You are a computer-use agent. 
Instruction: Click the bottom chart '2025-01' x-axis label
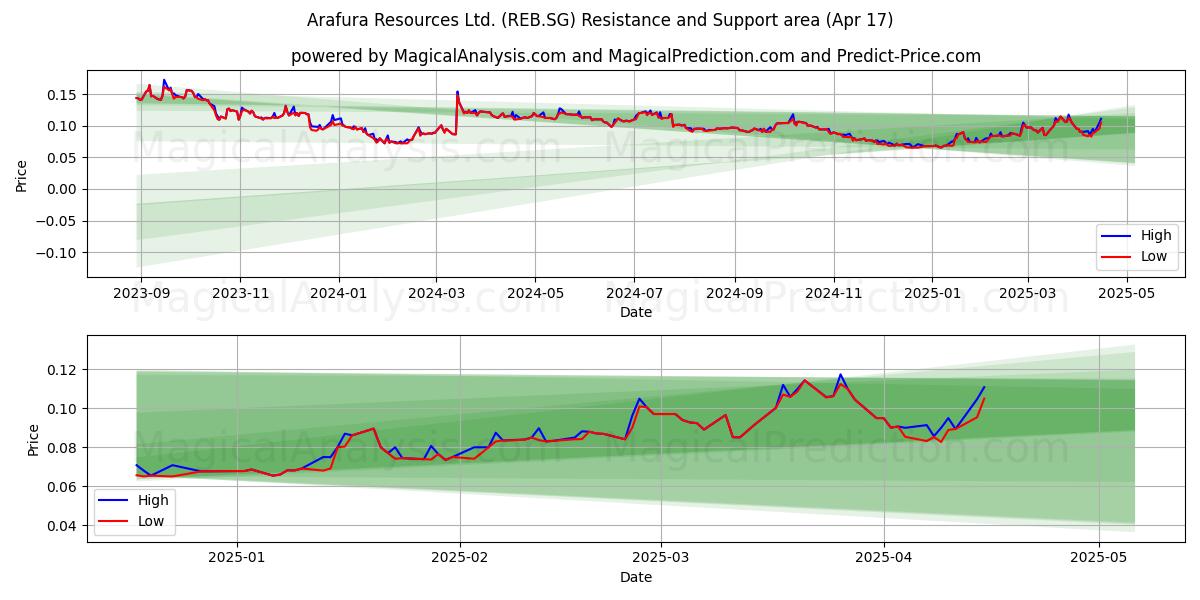[237, 558]
